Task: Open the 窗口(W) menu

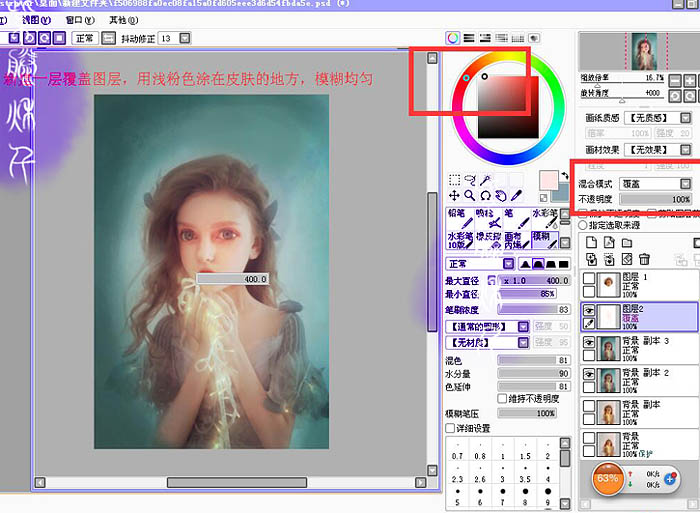Action: 80,20
